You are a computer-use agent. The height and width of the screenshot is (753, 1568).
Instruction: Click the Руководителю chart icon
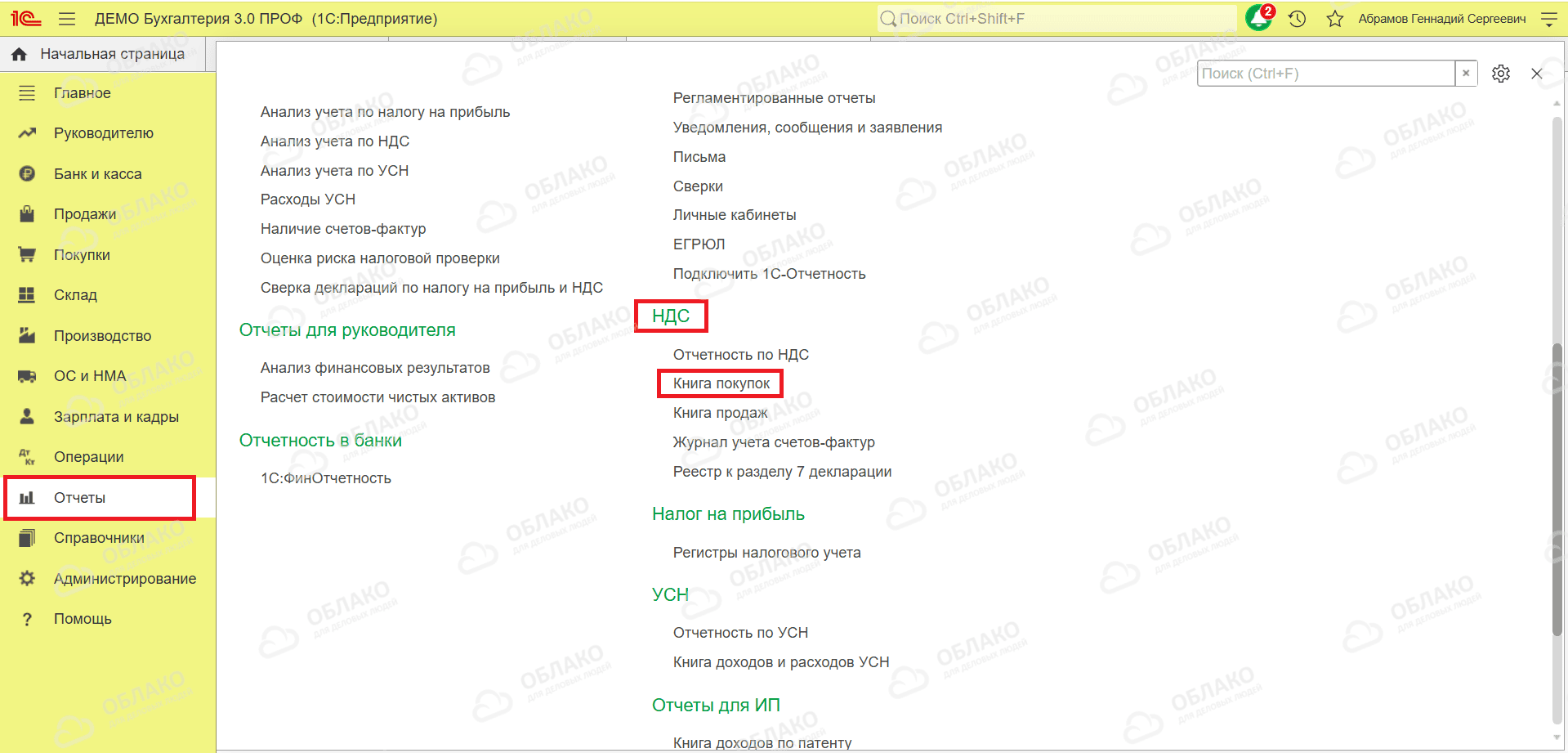coord(27,133)
